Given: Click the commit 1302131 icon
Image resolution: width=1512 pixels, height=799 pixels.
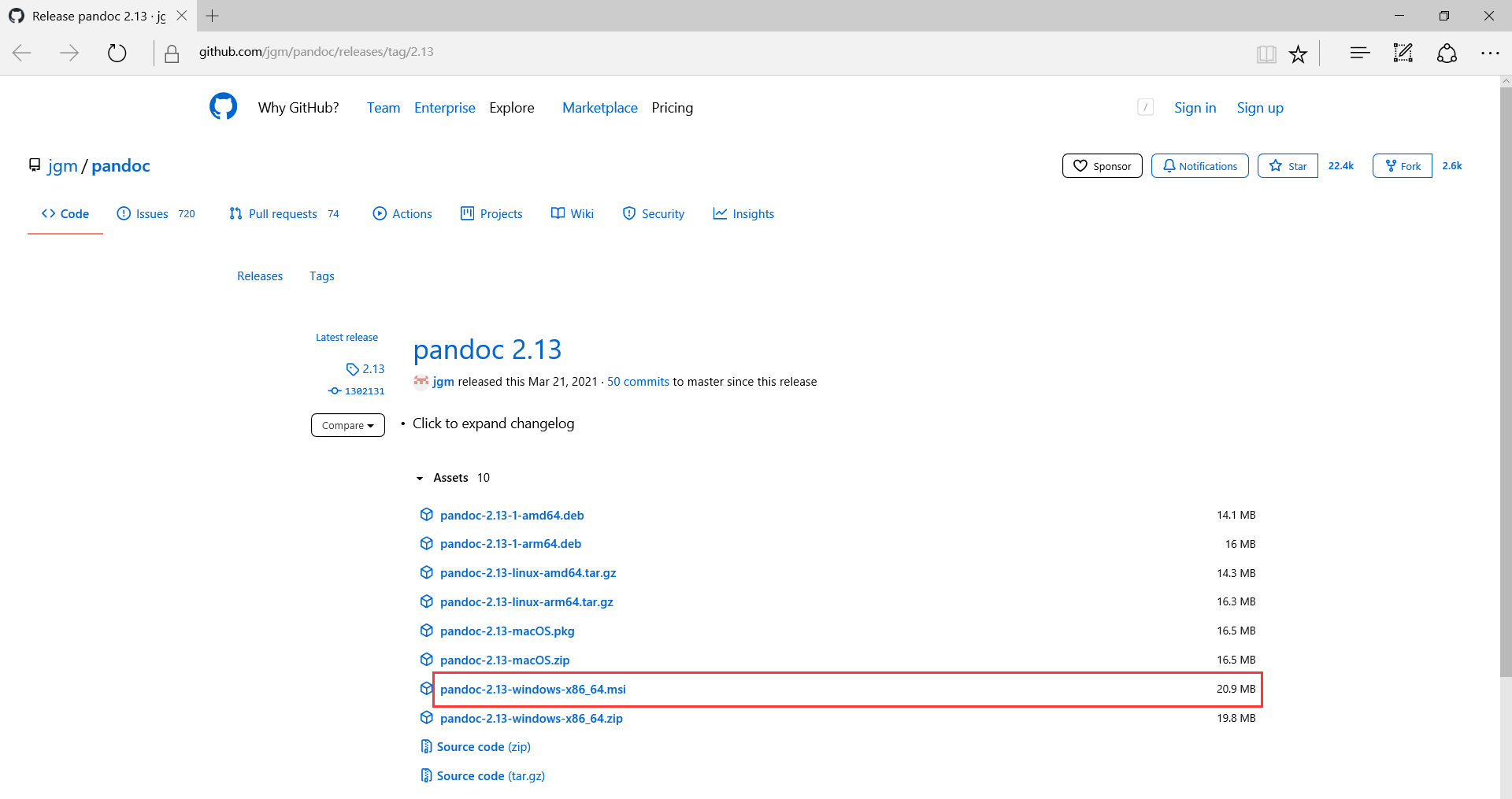Looking at the screenshot, I should [335, 391].
